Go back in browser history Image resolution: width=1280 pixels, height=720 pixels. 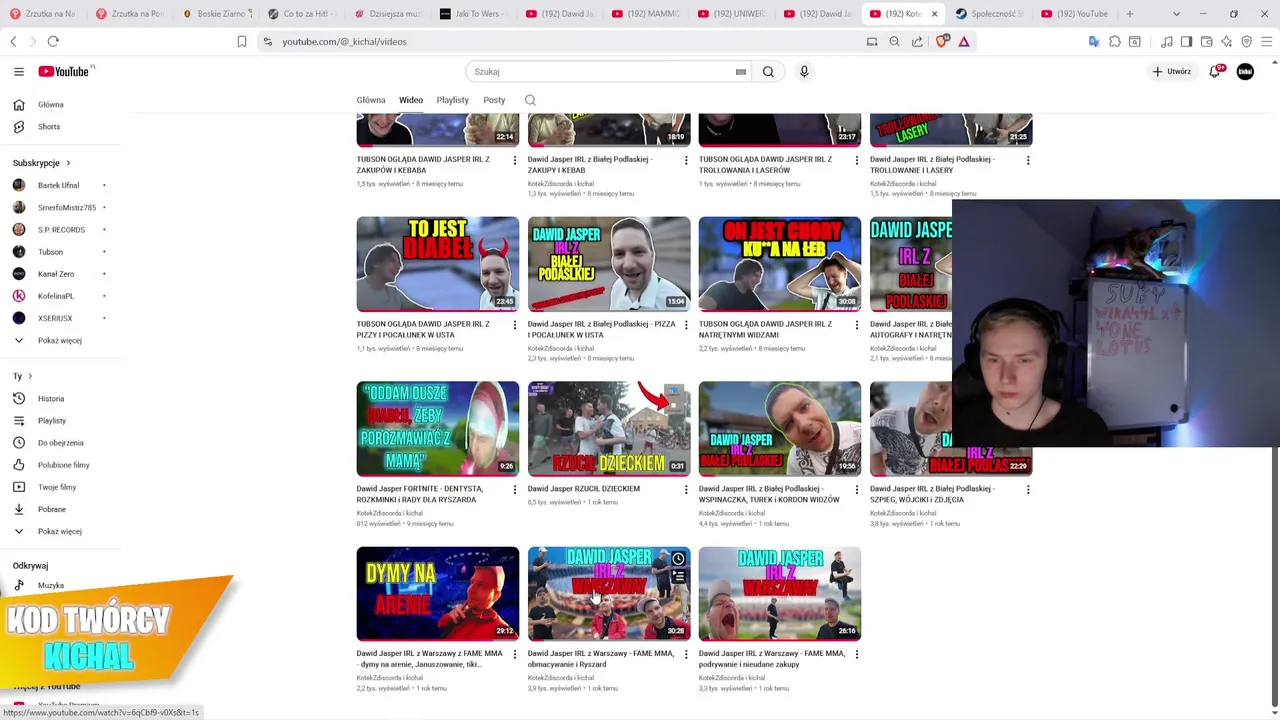tap(13, 41)
